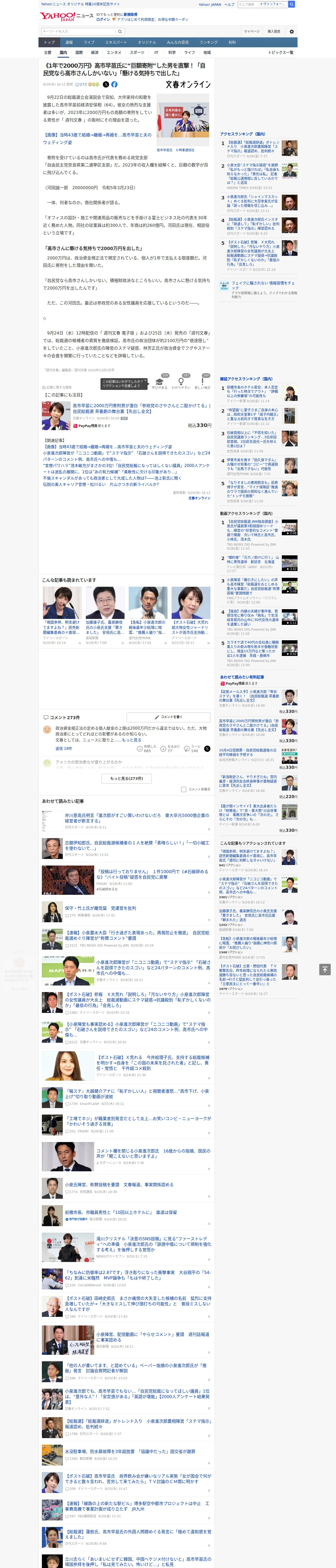This screenshot has height=1568, width=336.
Task: Select the 国際 category tab
Action: (79, 52)
